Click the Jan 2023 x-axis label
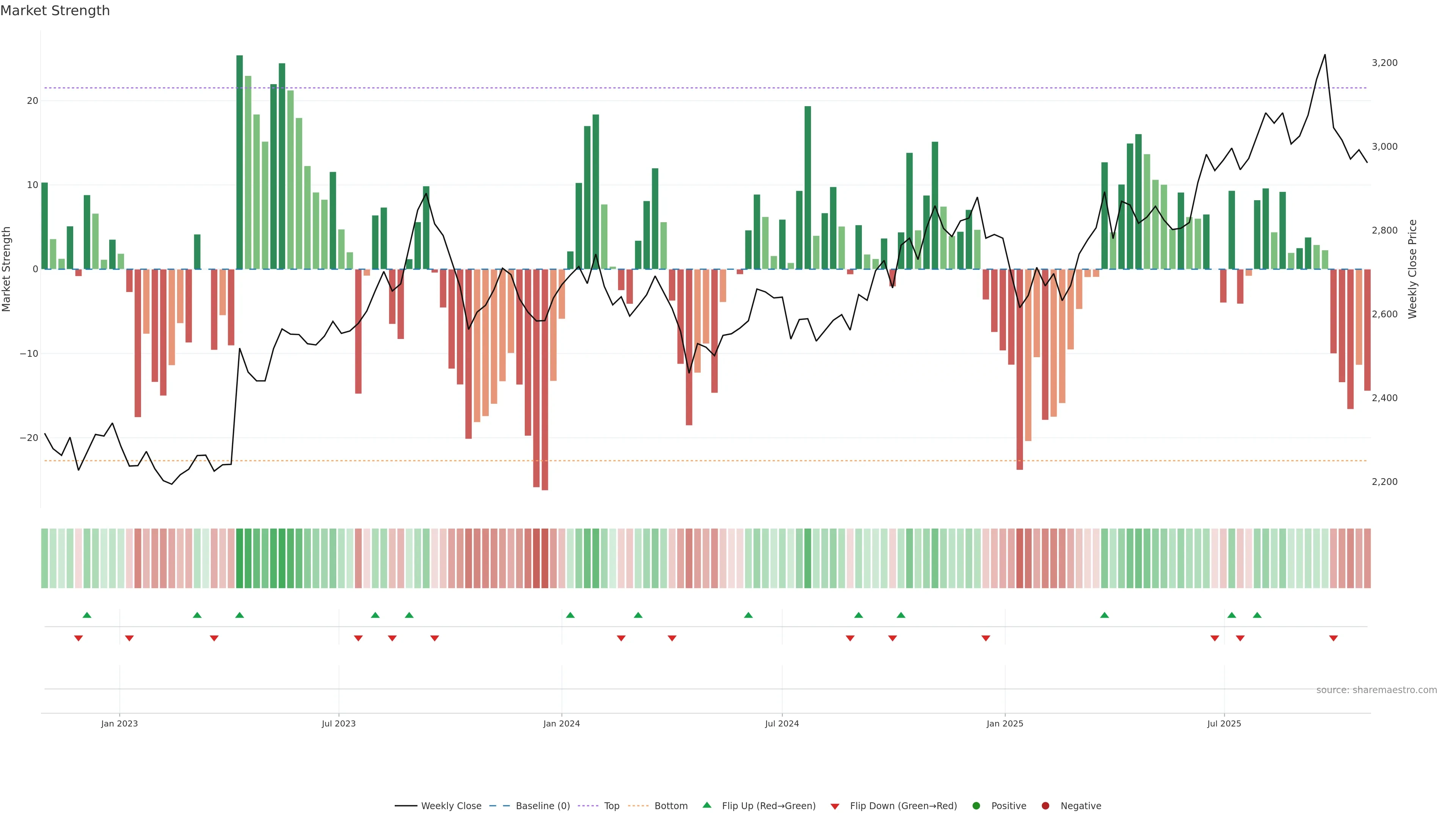1456x819 pixels. 119,723
